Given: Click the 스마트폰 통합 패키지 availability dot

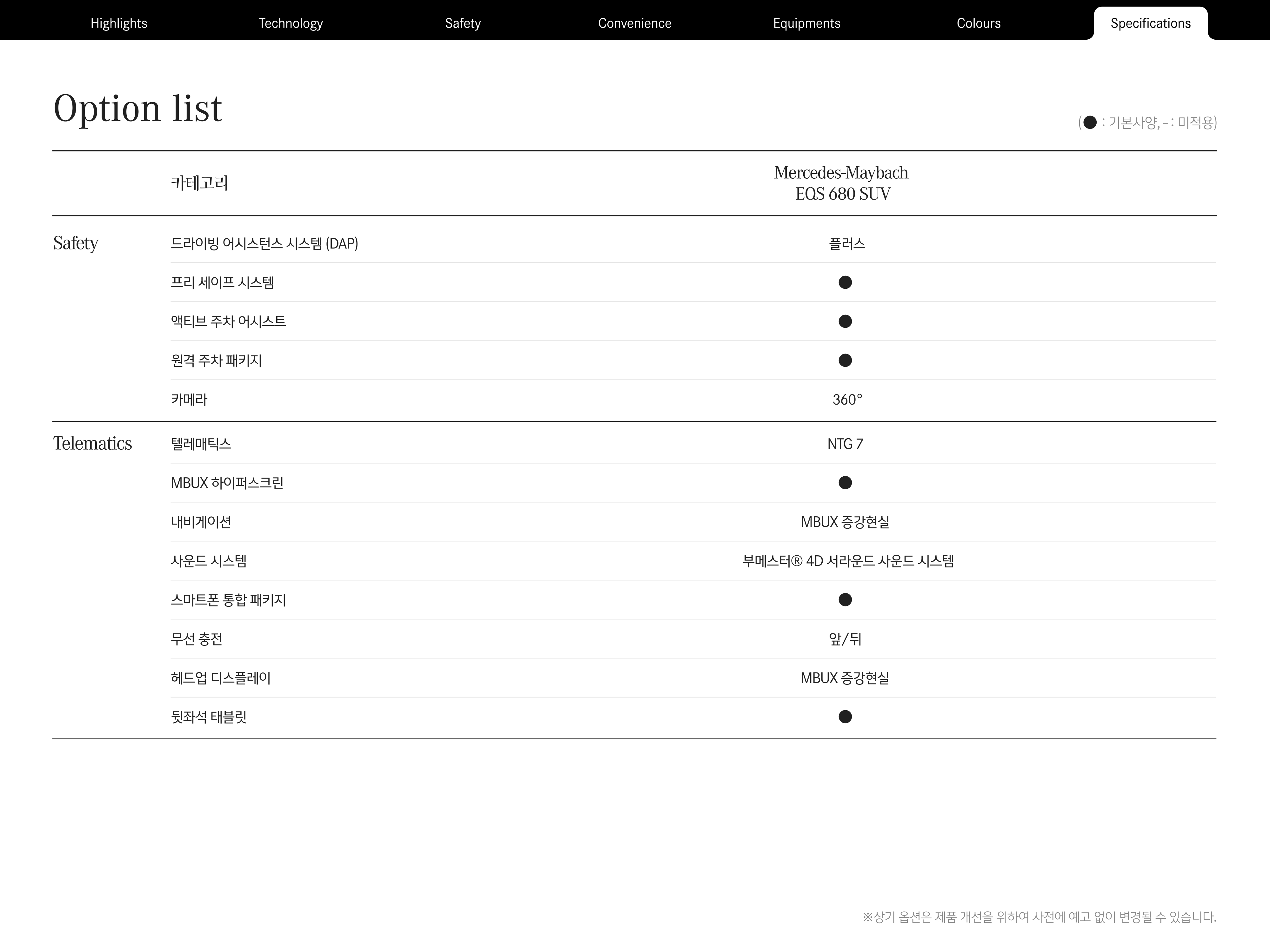Looking at the screenshot, I should 845,600.
